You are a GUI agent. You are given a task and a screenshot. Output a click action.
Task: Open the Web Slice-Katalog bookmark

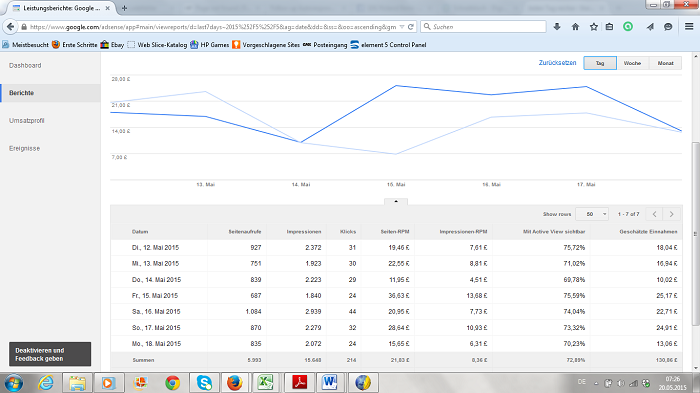pos(157,45)
